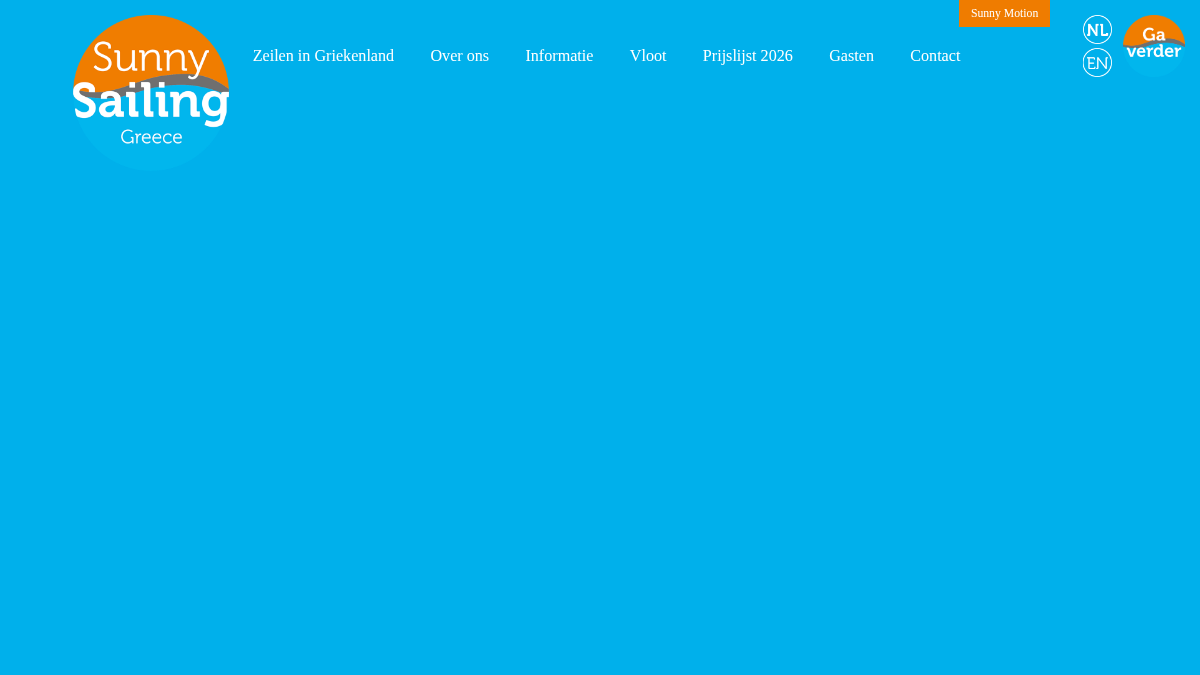The image size is (1200, 675).
Task: Visit the 'Contact' page link
Action: pyautogui.click(x=935, y=56)
